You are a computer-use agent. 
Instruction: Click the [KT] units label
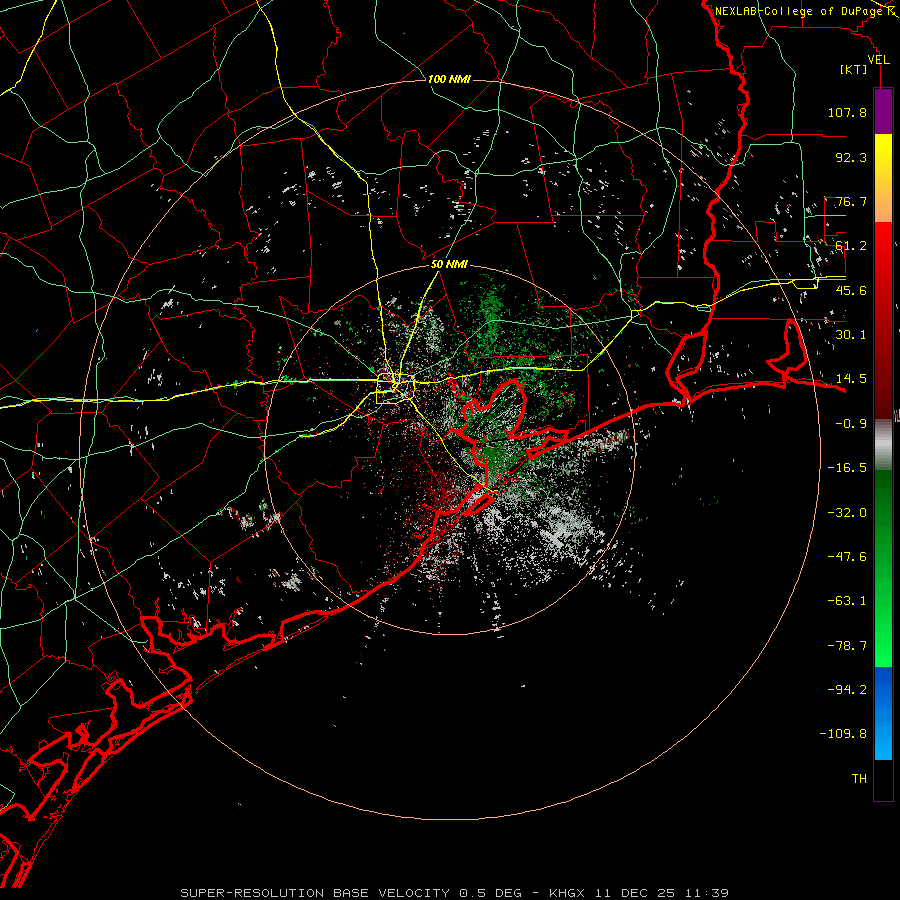[x=854, y=69]
